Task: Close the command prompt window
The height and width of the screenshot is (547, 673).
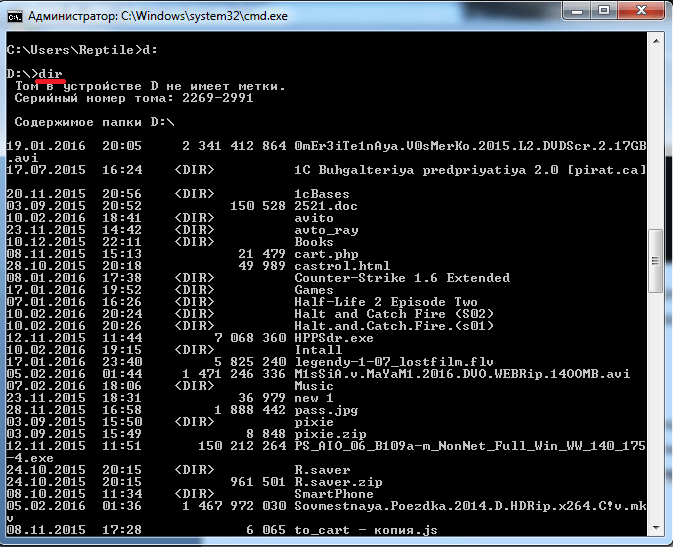Action: (641, 11)
